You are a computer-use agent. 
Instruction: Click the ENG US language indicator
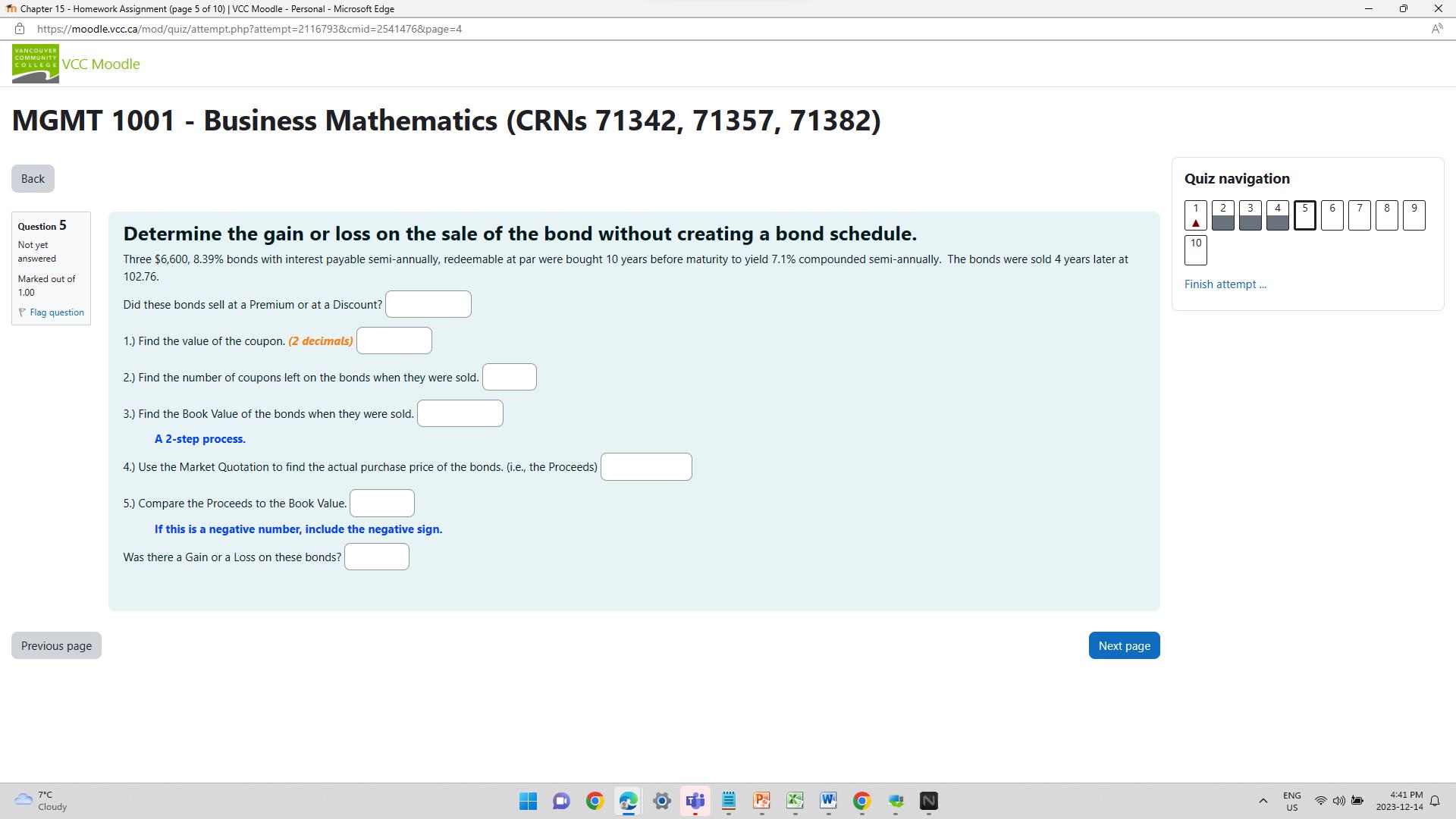(1291, 801)
